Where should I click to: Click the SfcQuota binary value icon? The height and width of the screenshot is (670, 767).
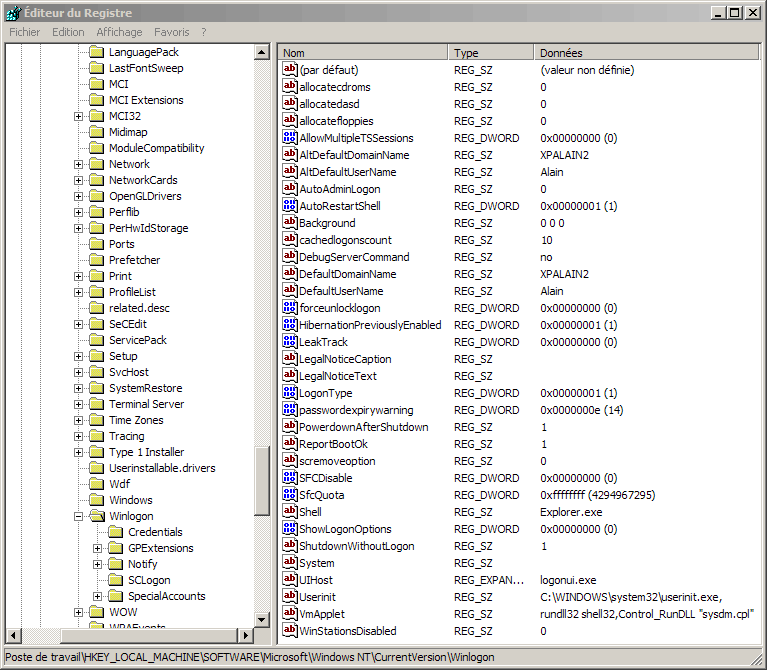coord(291,495)
